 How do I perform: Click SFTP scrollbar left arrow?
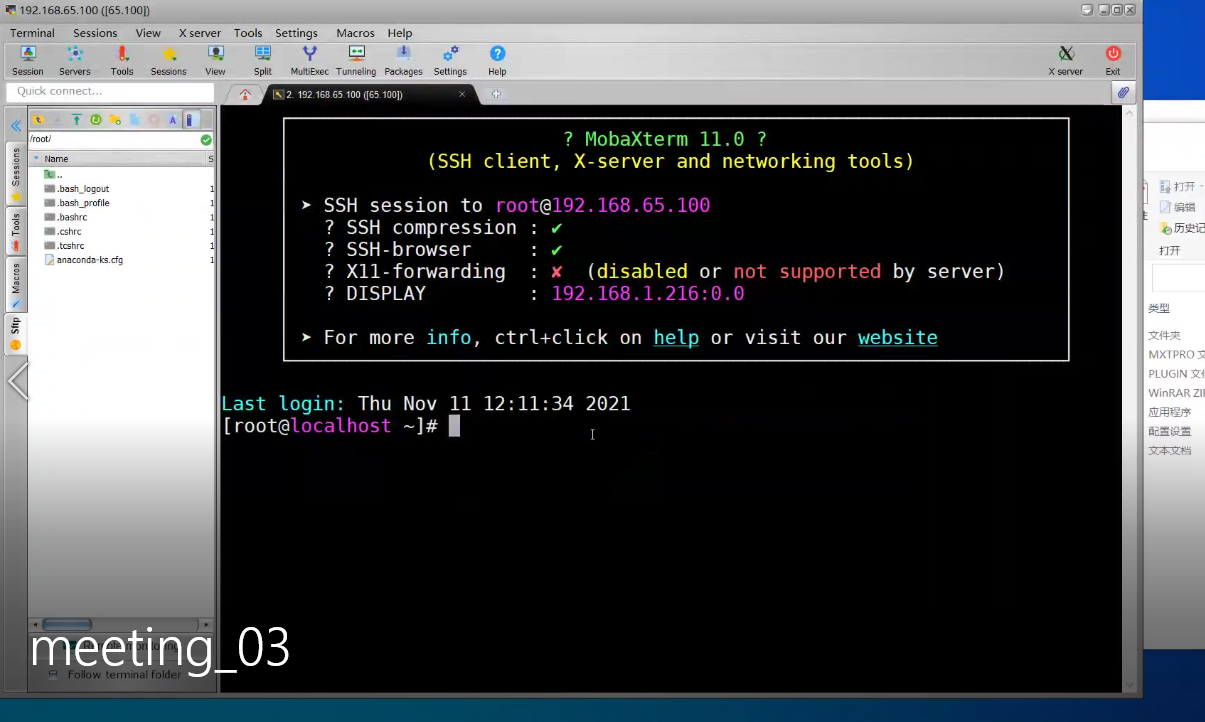point(34,625)
